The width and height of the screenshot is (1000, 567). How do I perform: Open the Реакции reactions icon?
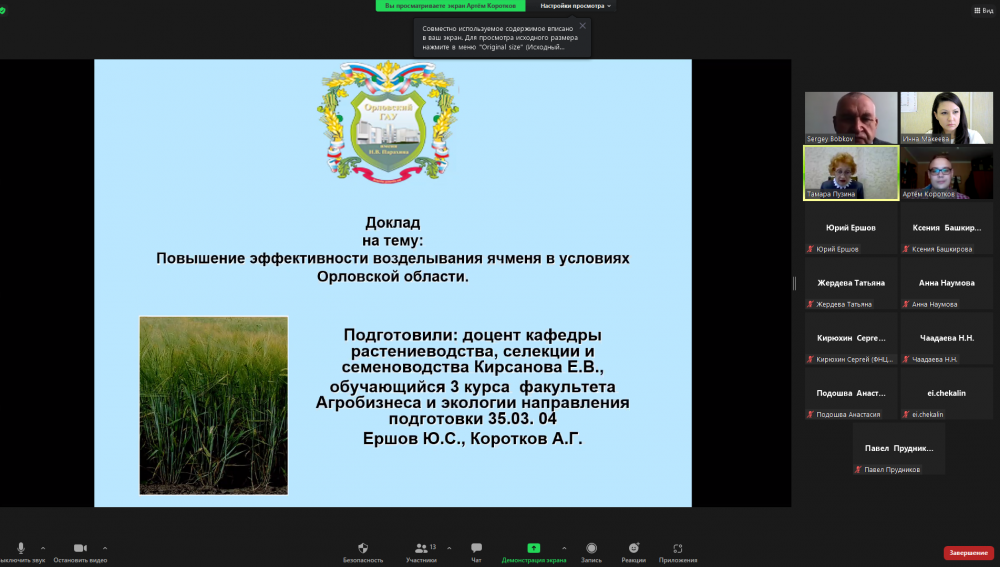point(633,548)
